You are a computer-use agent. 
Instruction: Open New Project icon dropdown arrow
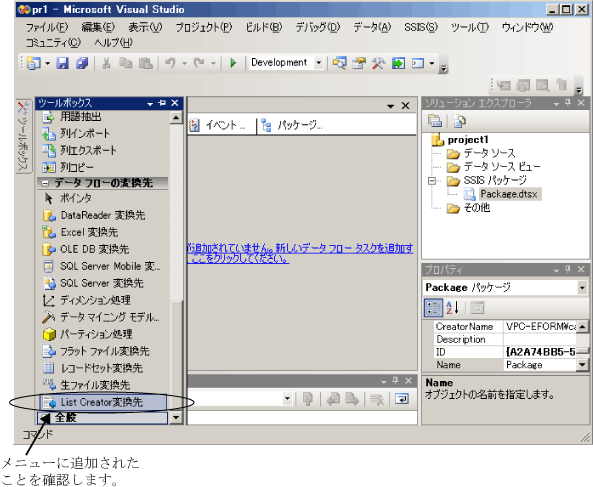pos(48,63)
